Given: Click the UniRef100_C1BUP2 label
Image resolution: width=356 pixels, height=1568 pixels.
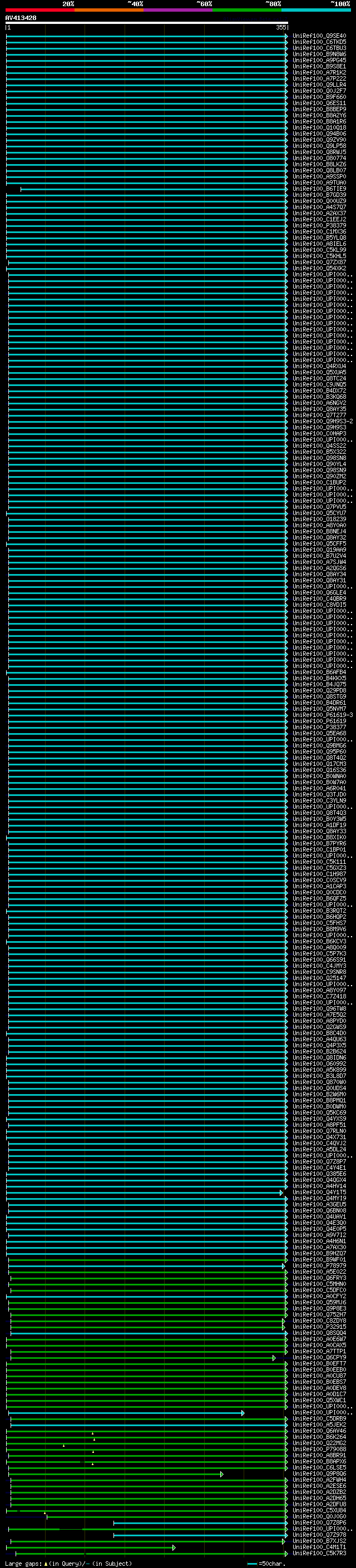Looking at the screenshot, I should point(319,483).
